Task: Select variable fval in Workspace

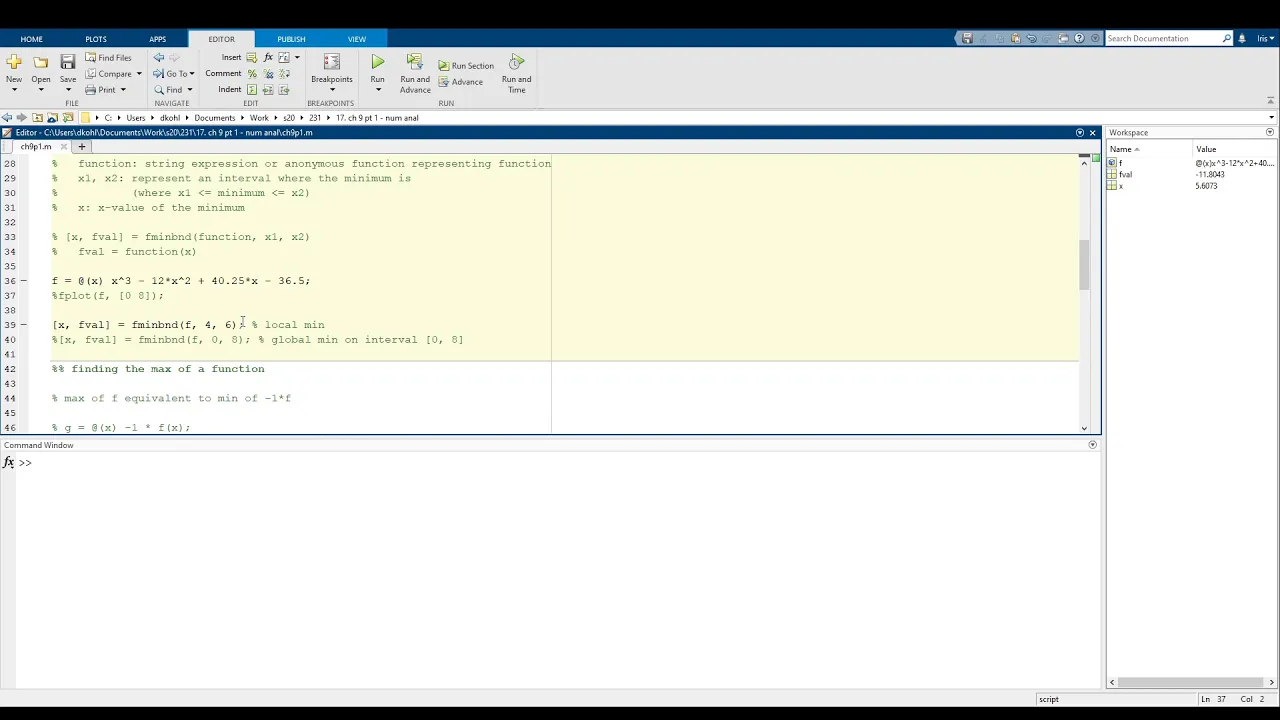Action: (x=1192, y=174)
